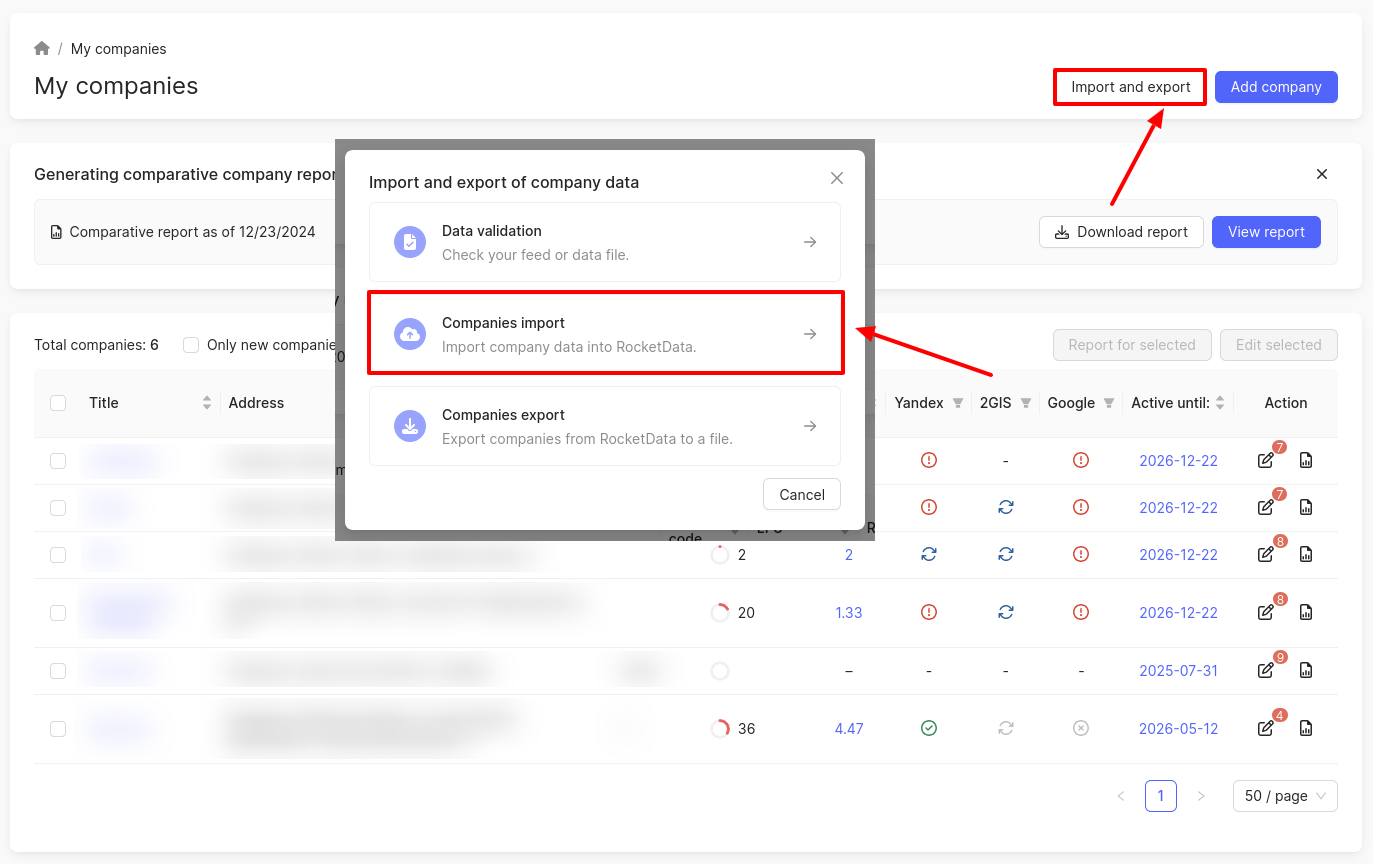Close the Import and export dialog

pyautogui.click(x=837, y=178)
